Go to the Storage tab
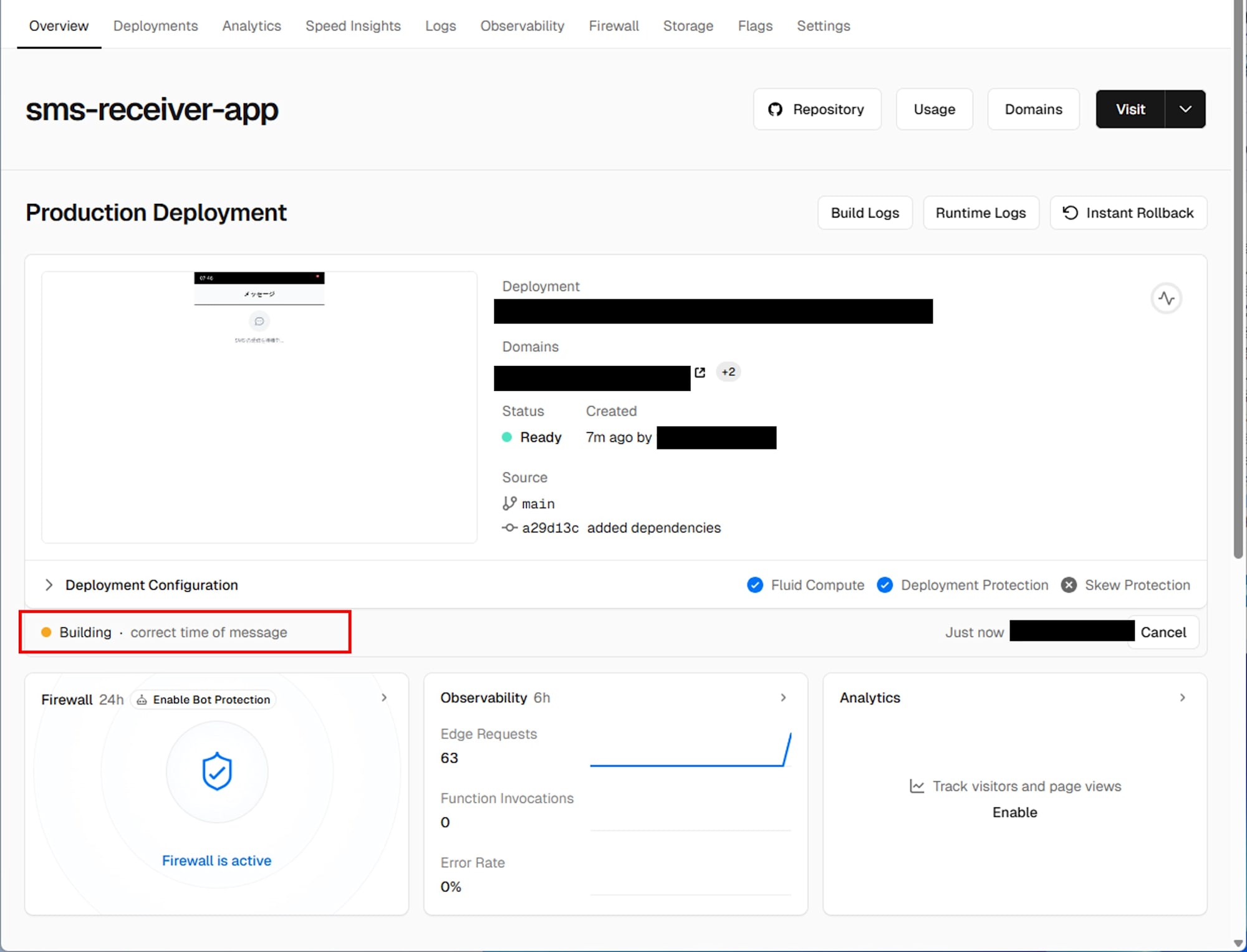 pyautogui.click(x=688, y=26)
